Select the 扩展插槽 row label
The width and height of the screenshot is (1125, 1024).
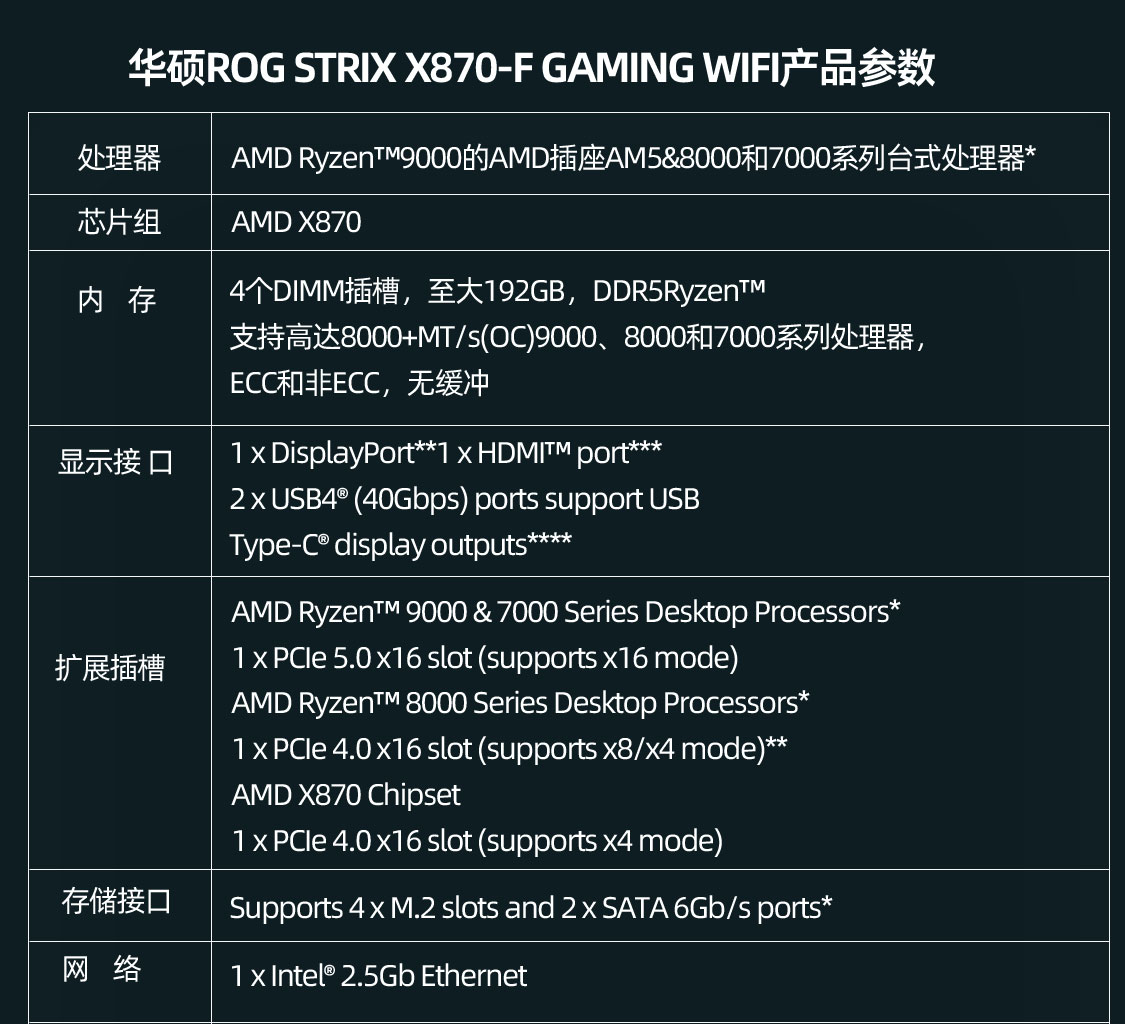(x=110, y=667)
